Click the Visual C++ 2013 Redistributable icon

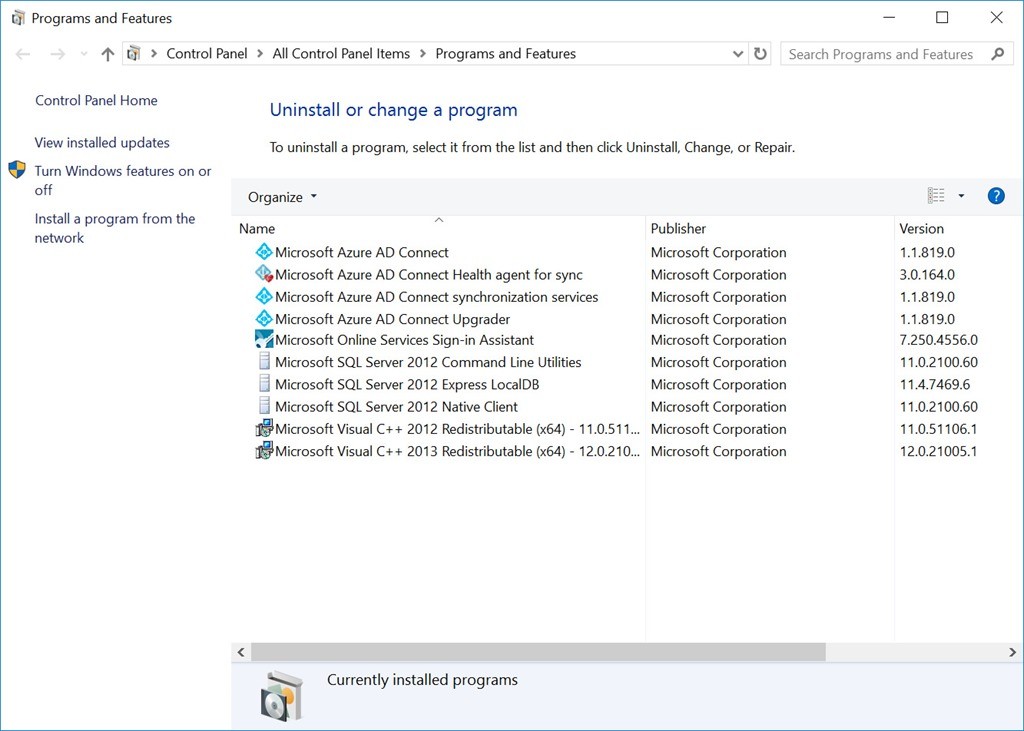264,451
